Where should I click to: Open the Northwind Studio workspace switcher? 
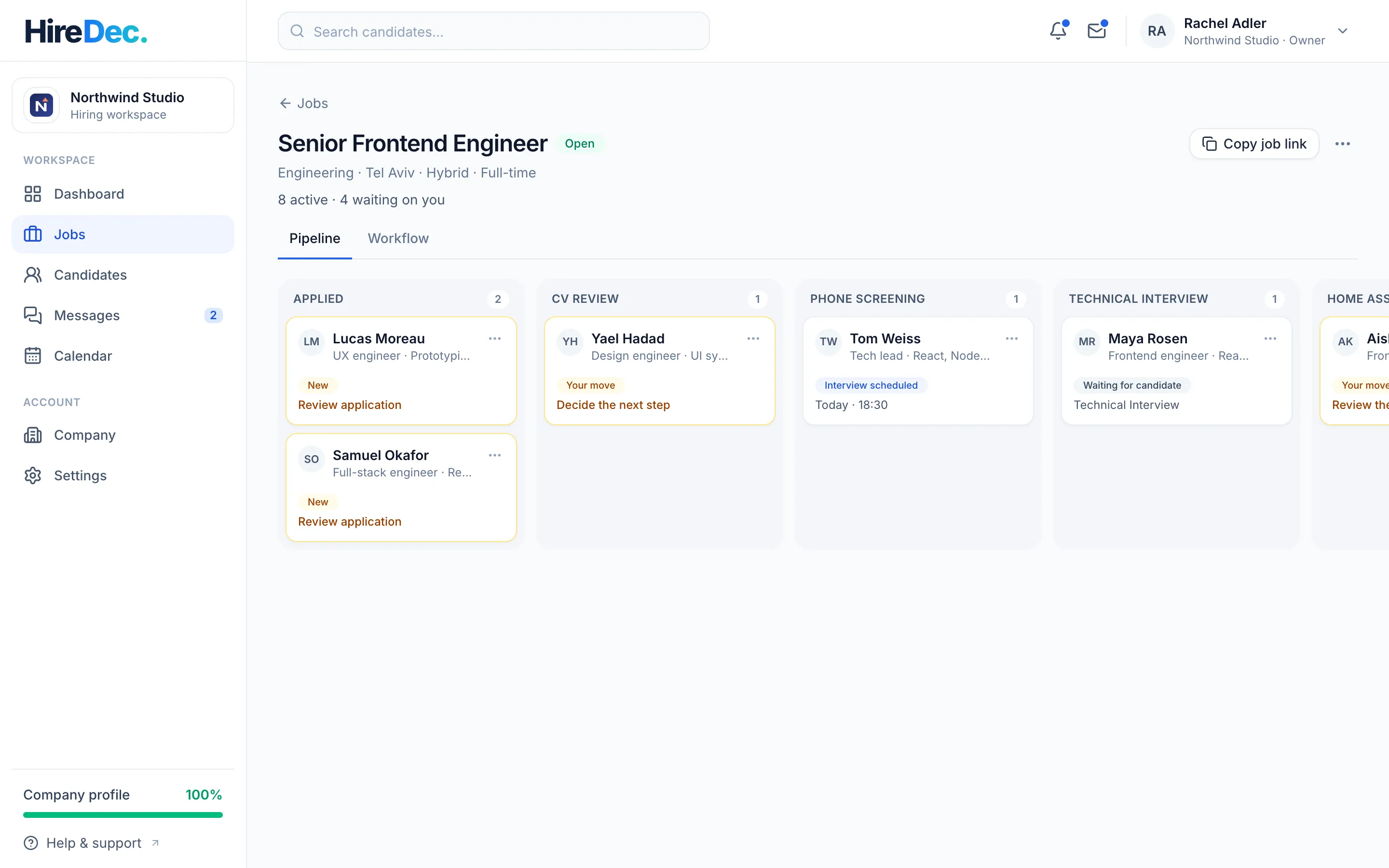123,105
